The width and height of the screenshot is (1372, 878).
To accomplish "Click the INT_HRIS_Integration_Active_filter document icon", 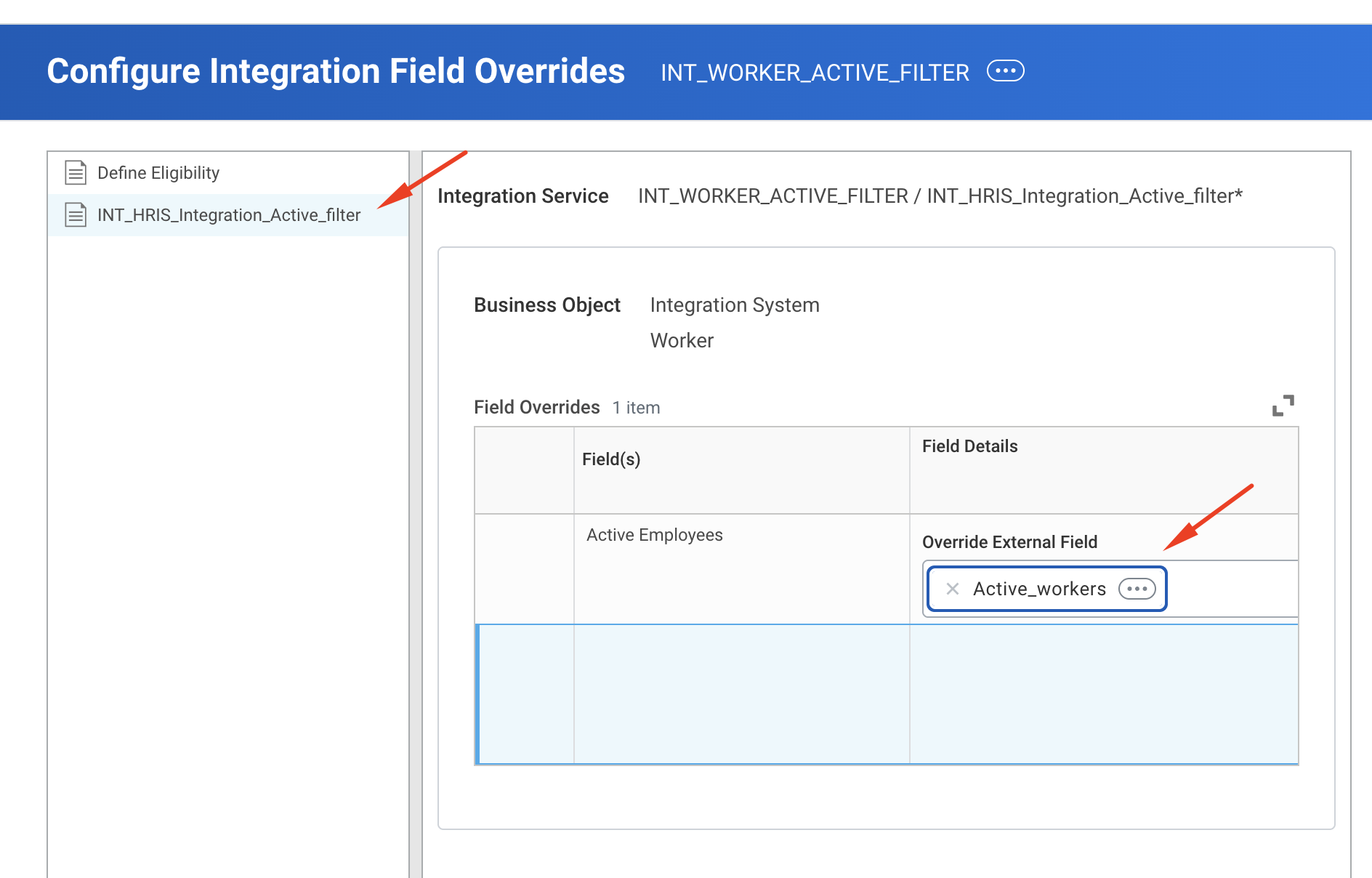I will point(76,215).
